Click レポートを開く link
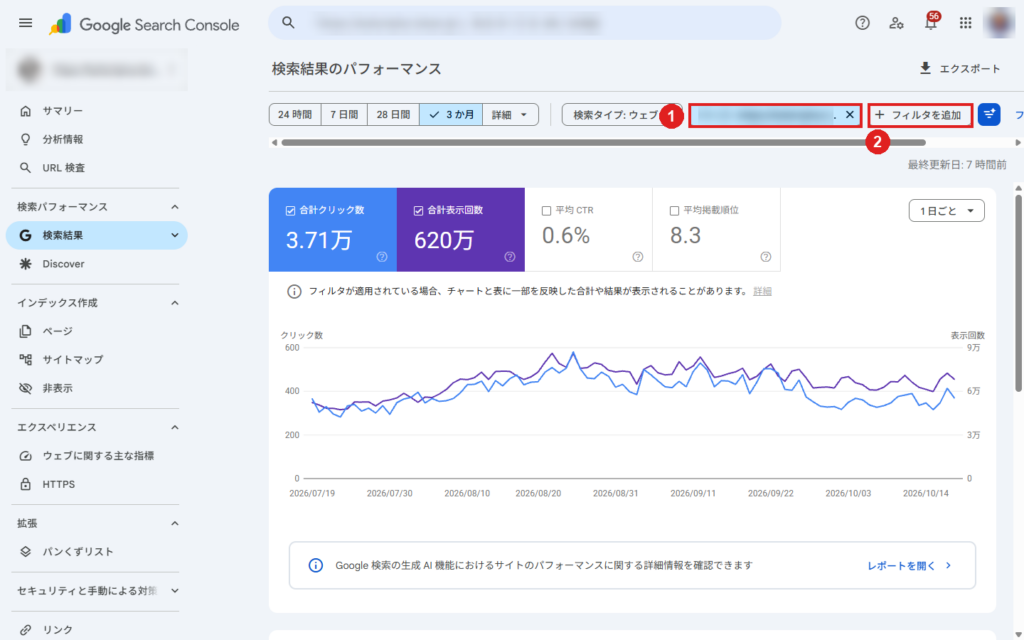Image resolution: width=1024 pixels, height=640 pixels. click(909, 566)
